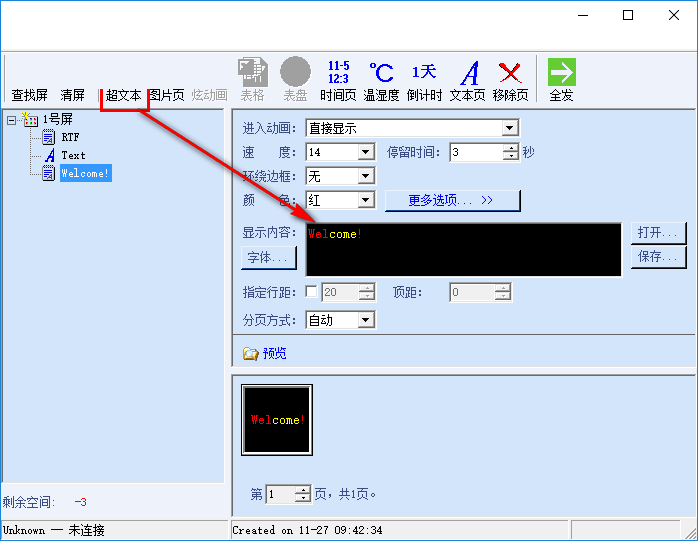Enable the 指定行距 checkbox

click(x=311, y=292)
